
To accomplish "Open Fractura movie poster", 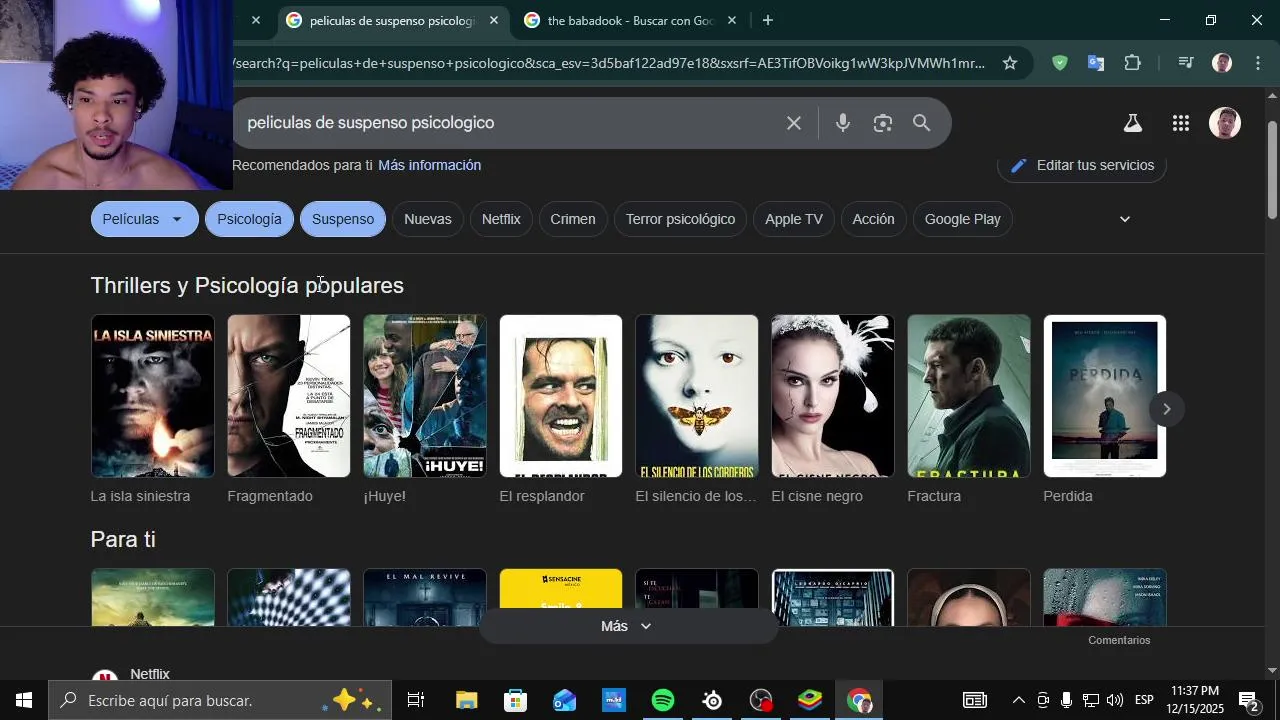I will click(x=969, y=396).
